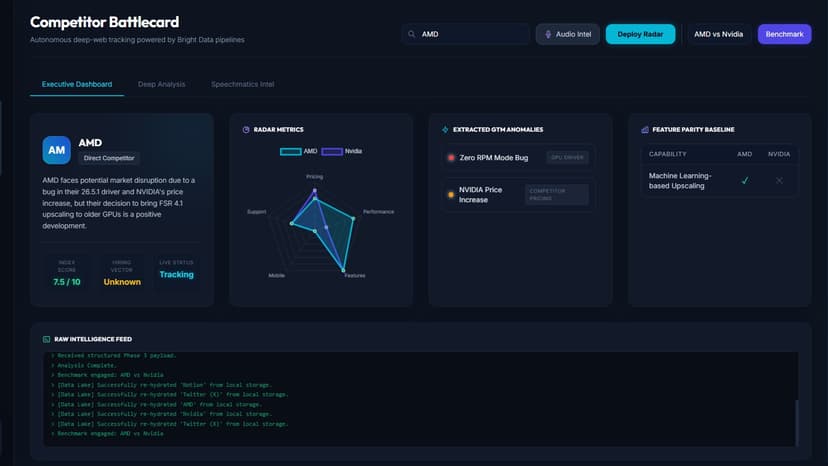This screenshot has width=828, height=466.
Task: Click the 'Support' radar axis label
Action: [257, 212]
